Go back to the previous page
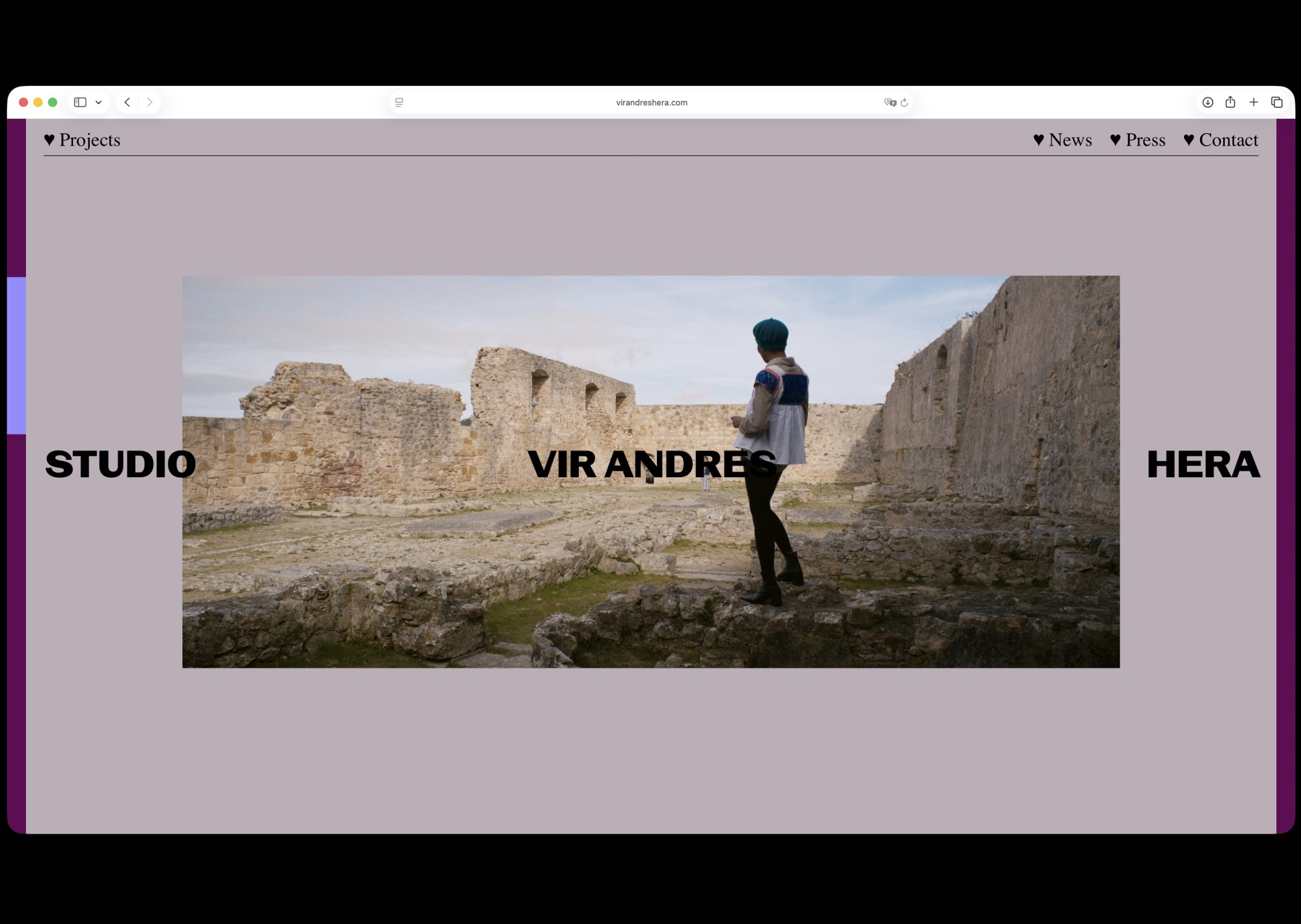The width and height of the screenshot is (1301, 924). (x=127, y=102)
